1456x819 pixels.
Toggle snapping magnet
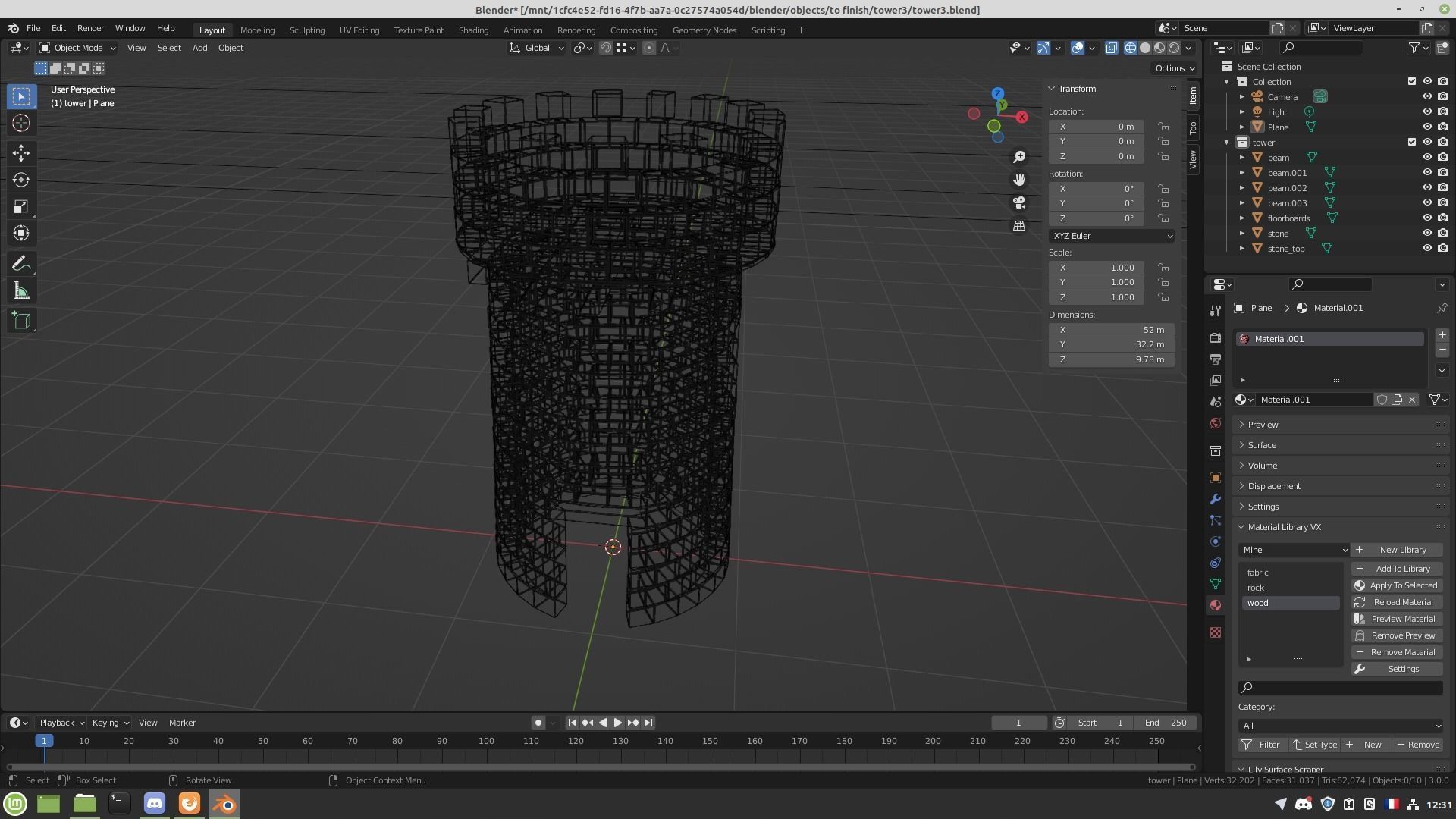pyautogui.click(x=605, y=48)
